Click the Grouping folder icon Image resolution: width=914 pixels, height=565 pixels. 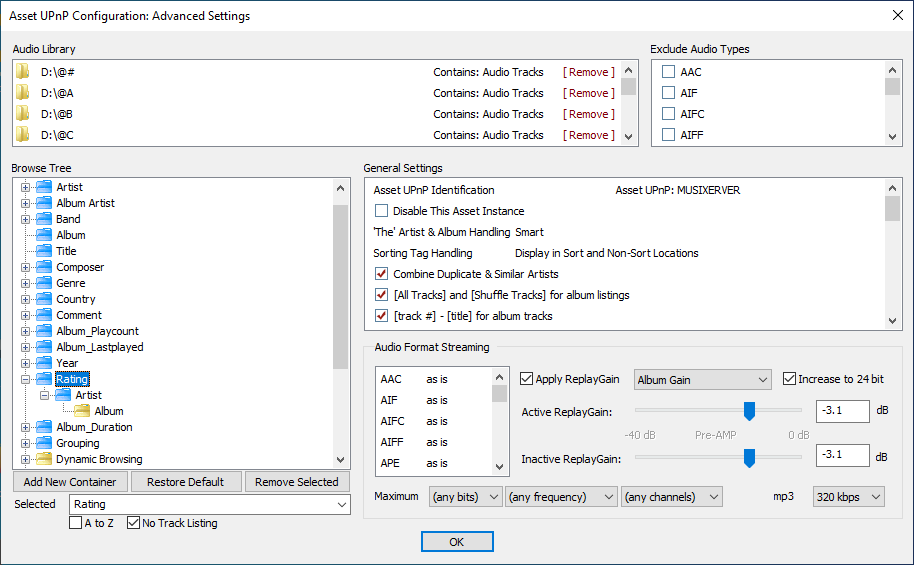pos(44,443)
